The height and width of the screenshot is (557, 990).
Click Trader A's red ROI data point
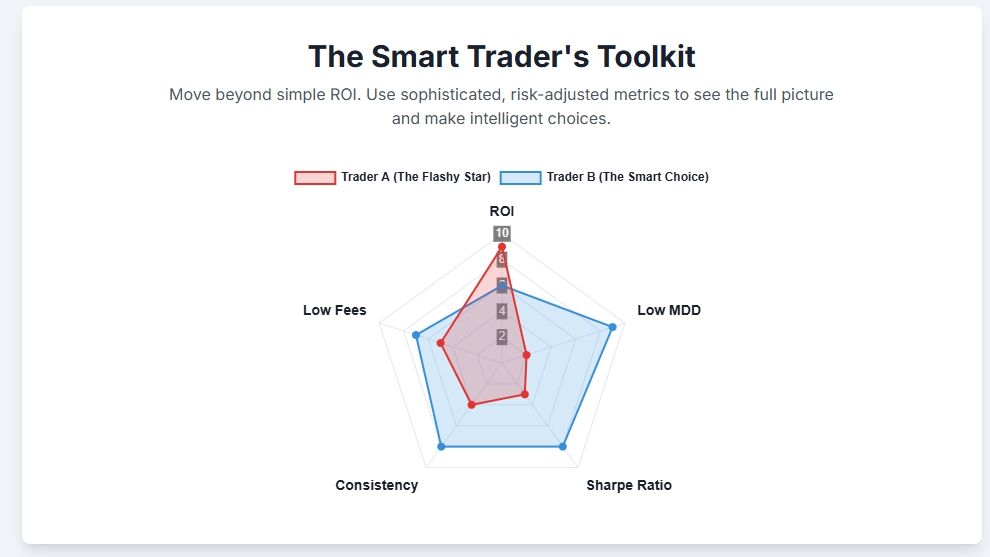point(502,247)
